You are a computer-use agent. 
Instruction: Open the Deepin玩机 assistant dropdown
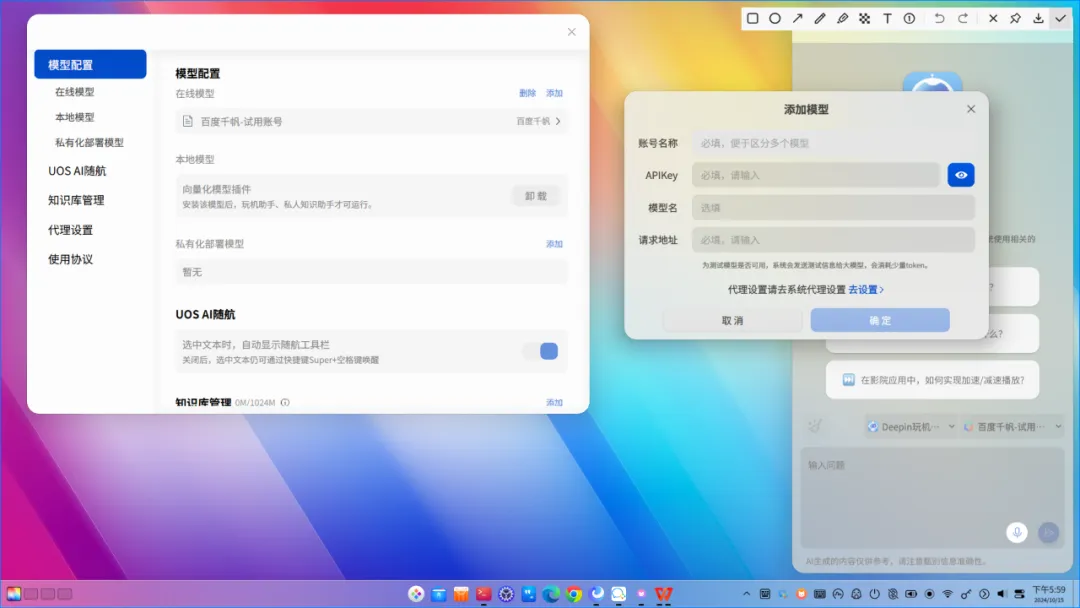(x=911, y=427)
